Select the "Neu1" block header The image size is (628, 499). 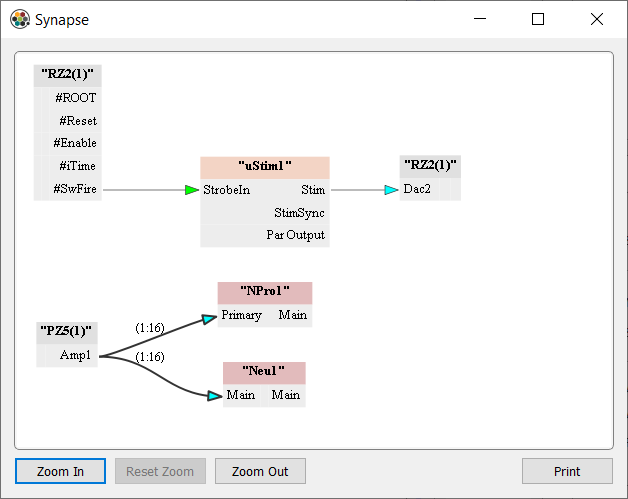point(264,371)
